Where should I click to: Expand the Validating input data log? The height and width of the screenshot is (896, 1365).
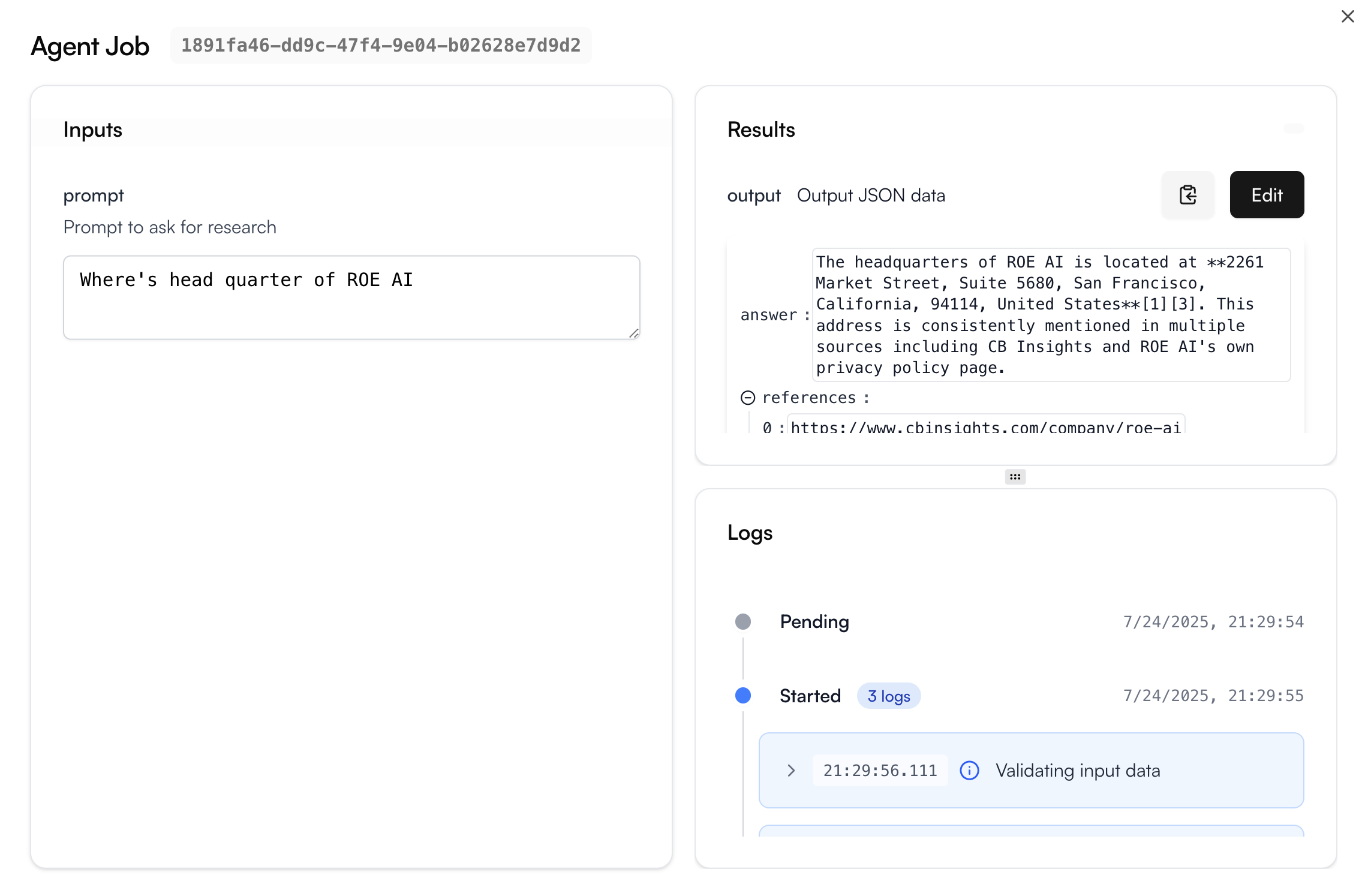[x=791, y=771]
